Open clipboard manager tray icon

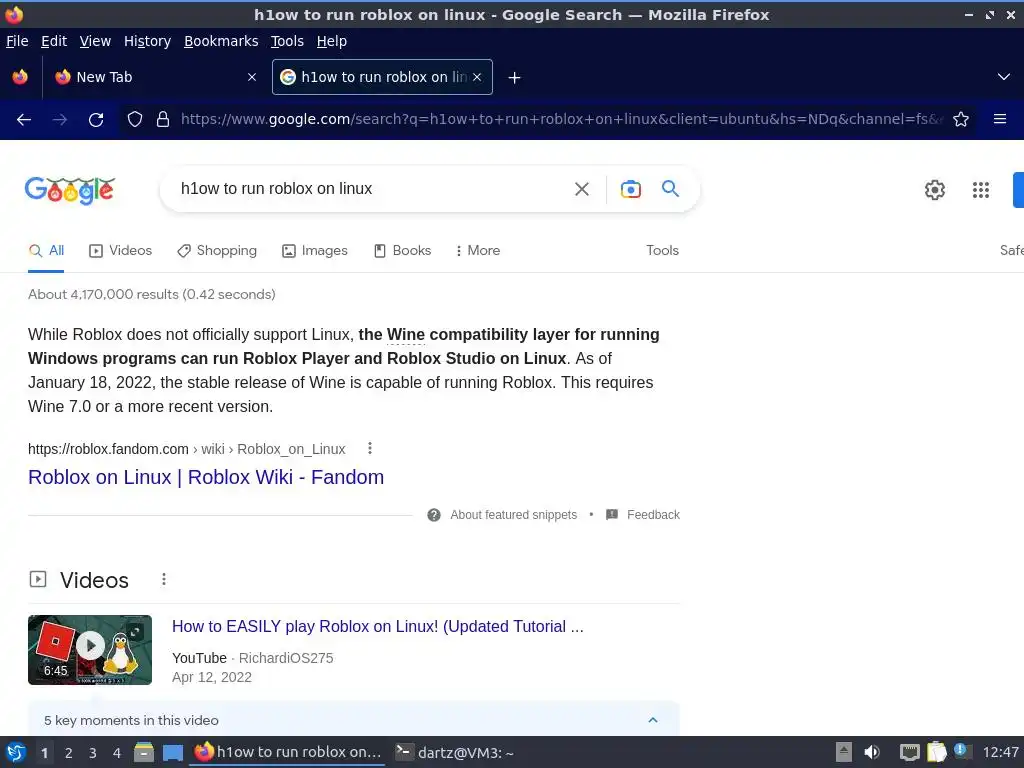[x=936, y=752]
